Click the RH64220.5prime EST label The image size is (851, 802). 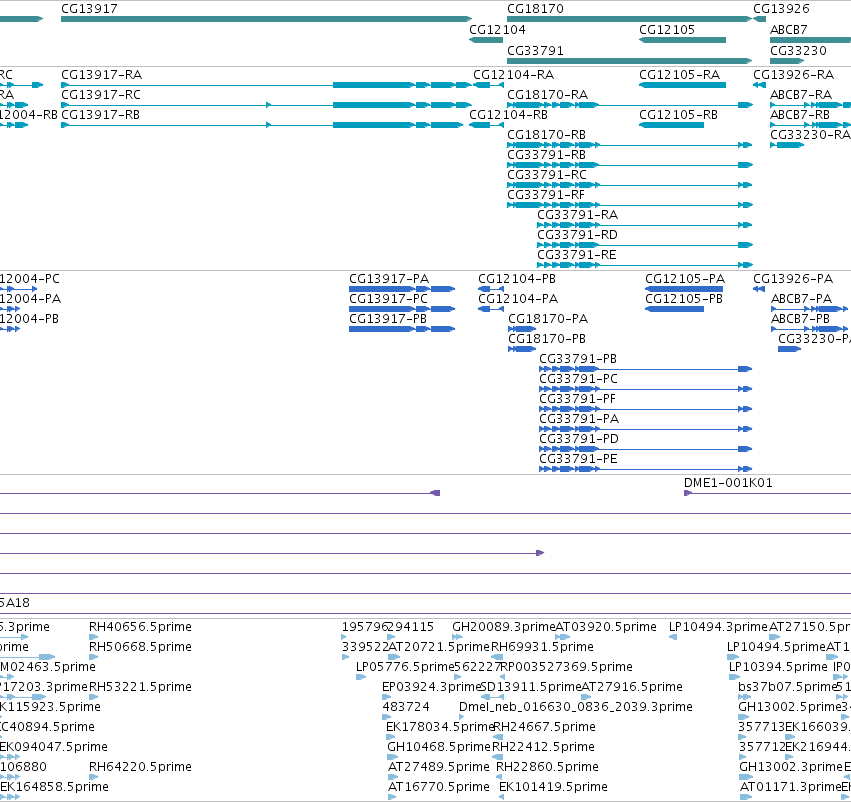tap(141, 767)
